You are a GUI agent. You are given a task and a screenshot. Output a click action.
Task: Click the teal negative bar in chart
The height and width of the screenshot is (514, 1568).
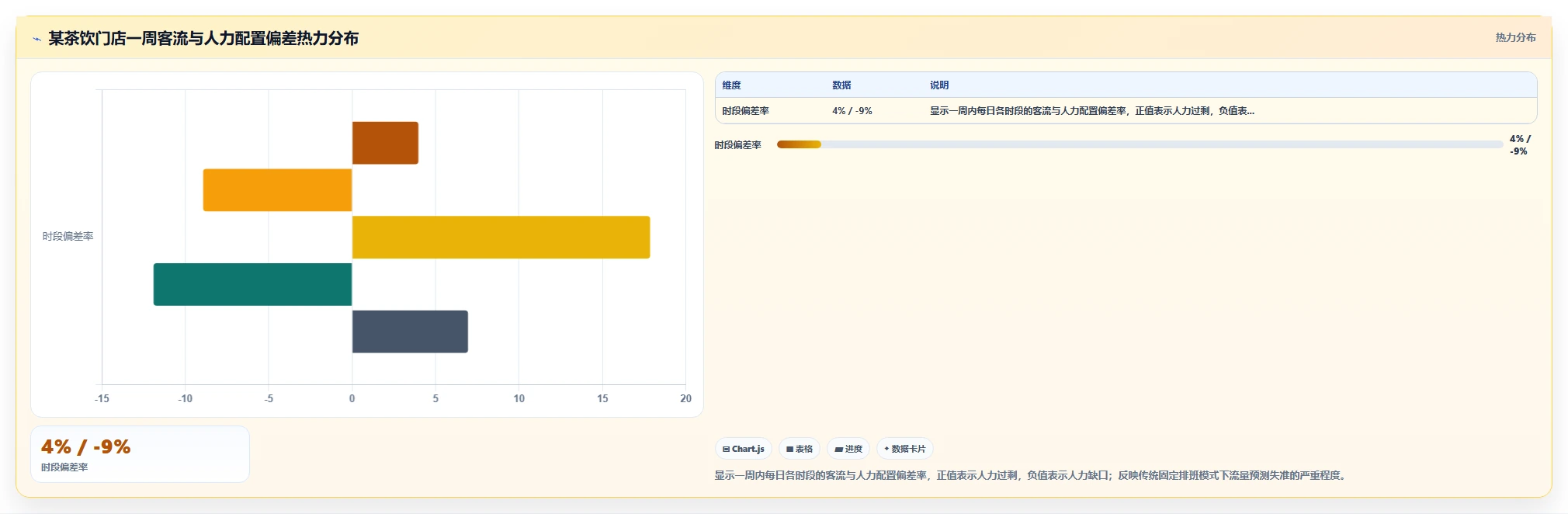tap(253, 284)
